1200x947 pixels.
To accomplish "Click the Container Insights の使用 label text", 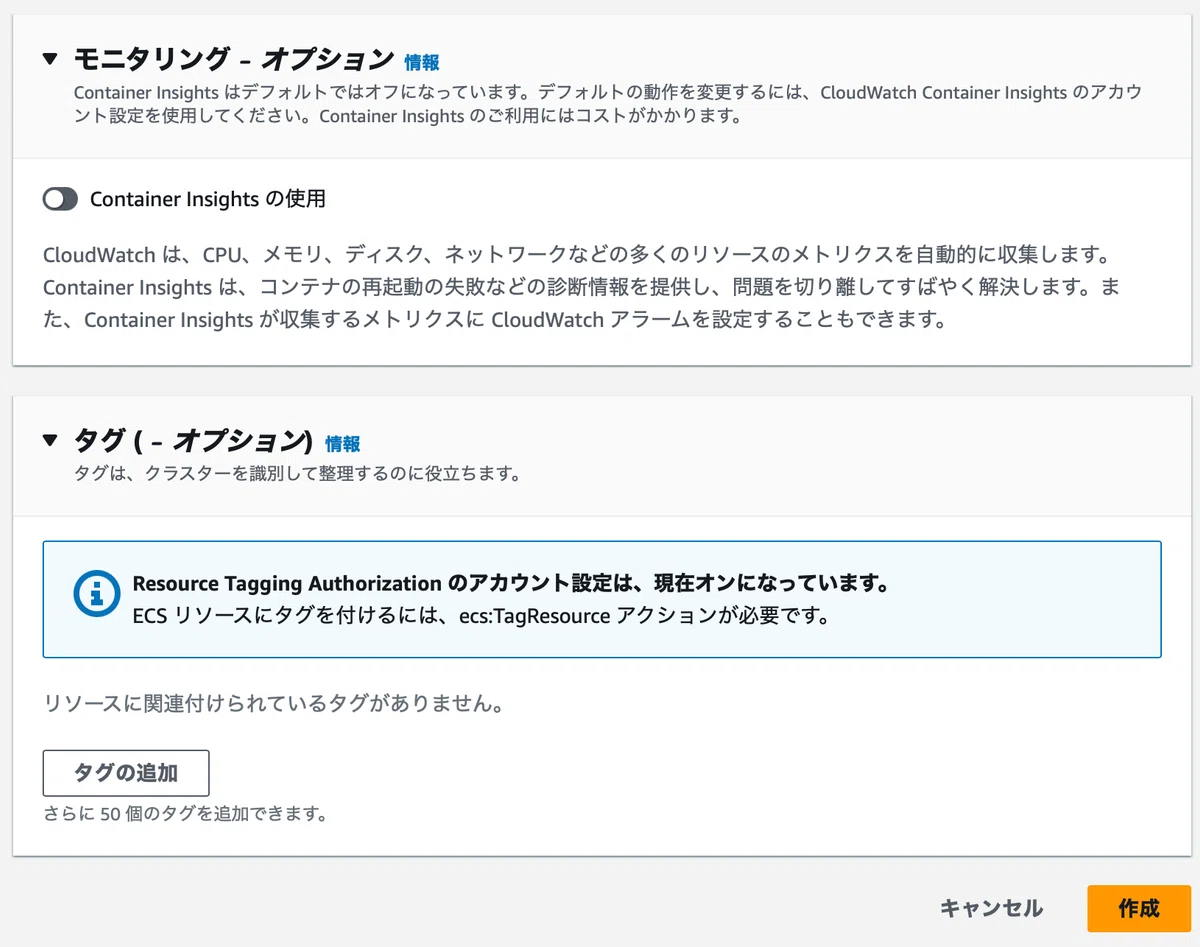I will (208, 199).
